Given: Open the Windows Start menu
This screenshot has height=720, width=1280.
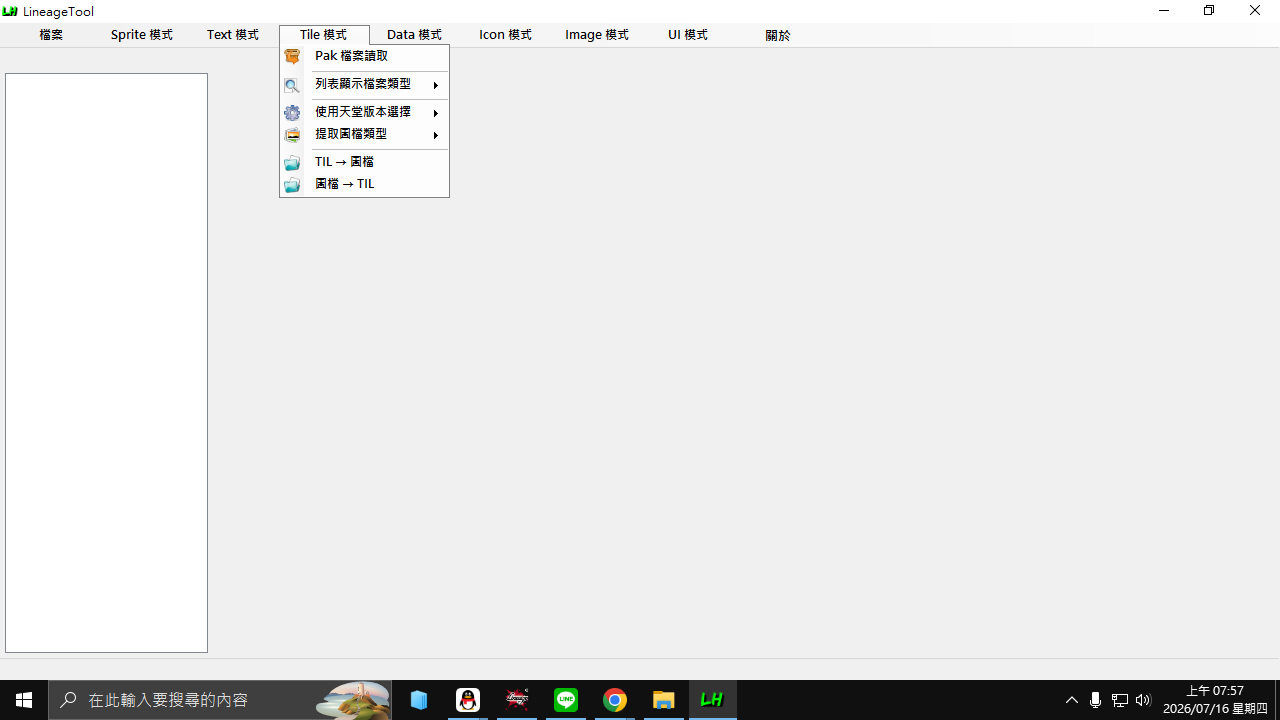Looking at the screenshot, I should pos(24,700).
